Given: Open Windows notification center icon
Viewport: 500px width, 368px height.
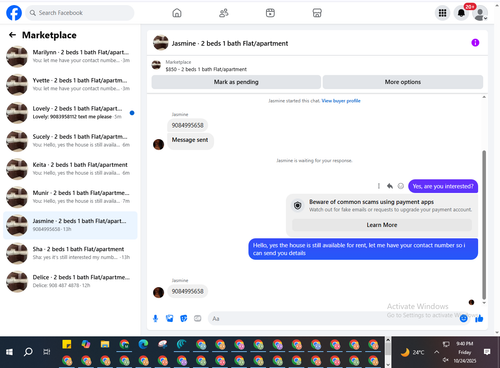Looking at the screenshot, I should pyautogui.click(x=487, y=352).
